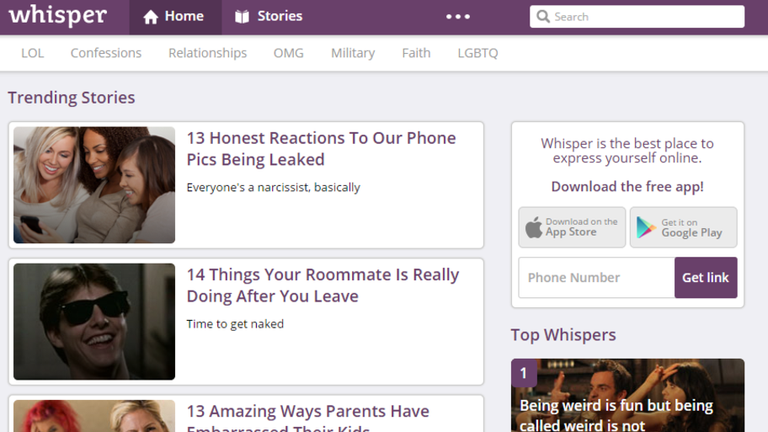This screenshot has height=432, width=768.
Task: Click the search magnifier icon
Action: tap(543, 17)
